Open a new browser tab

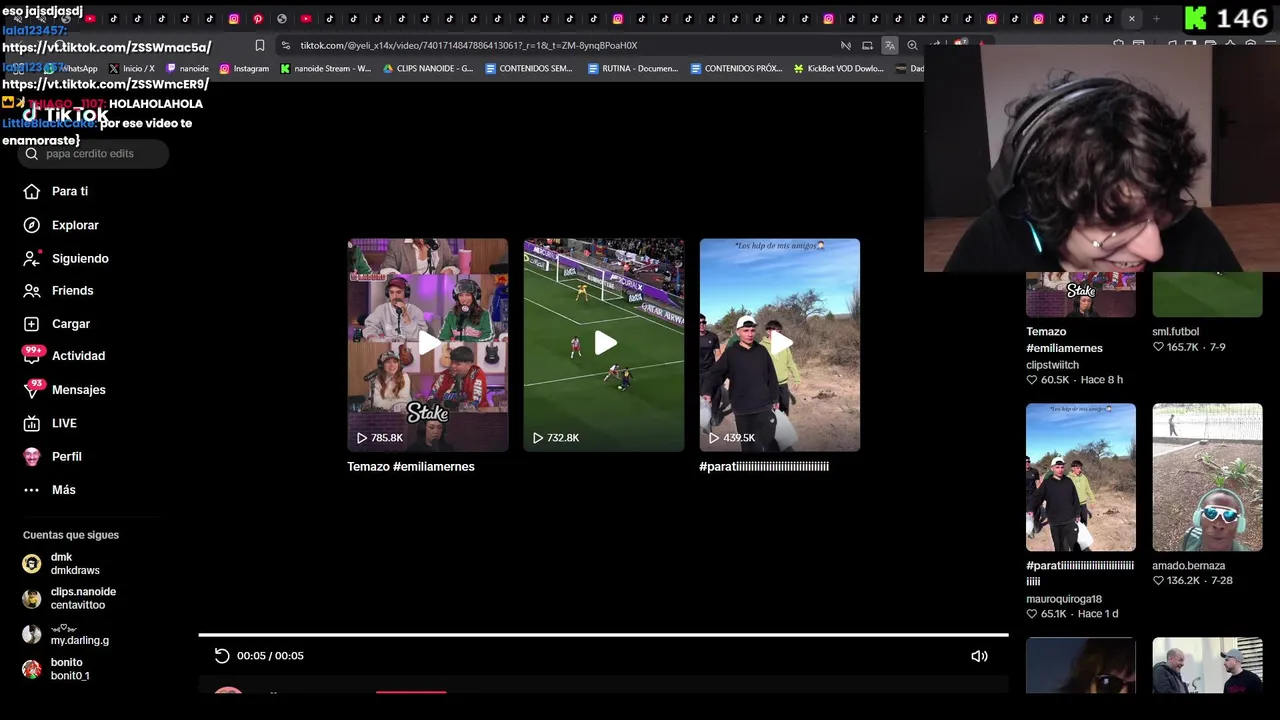click(1156, 19)
